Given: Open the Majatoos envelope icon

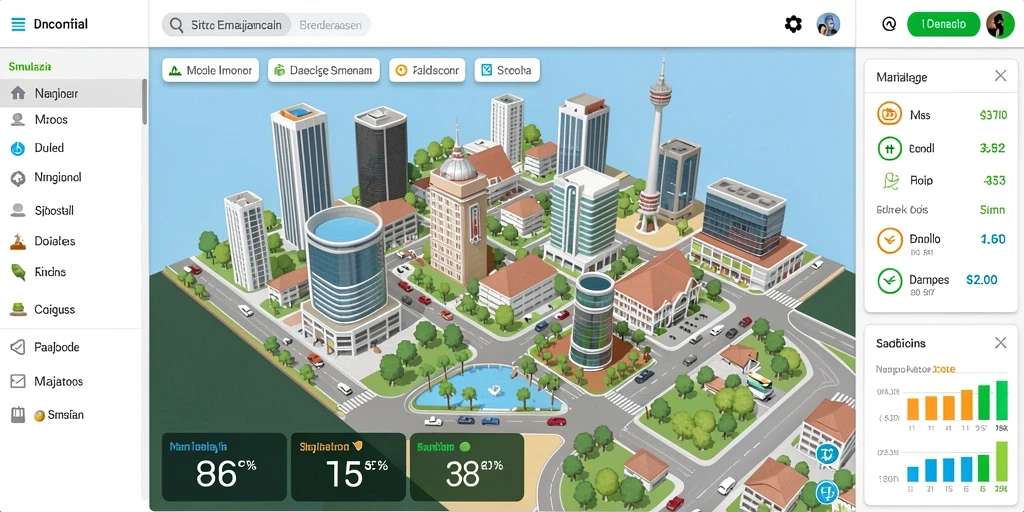Looking at the screenshot, I should point(18,381).
